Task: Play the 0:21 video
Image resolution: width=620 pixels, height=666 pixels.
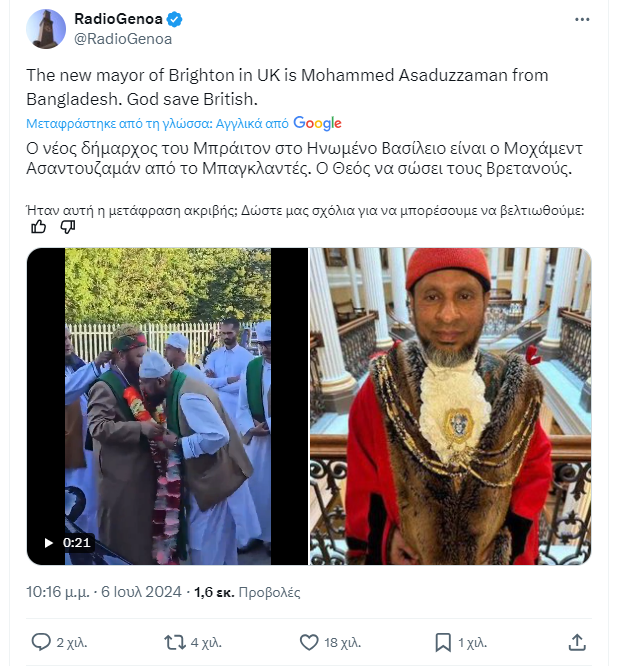Action: point(49,543)
